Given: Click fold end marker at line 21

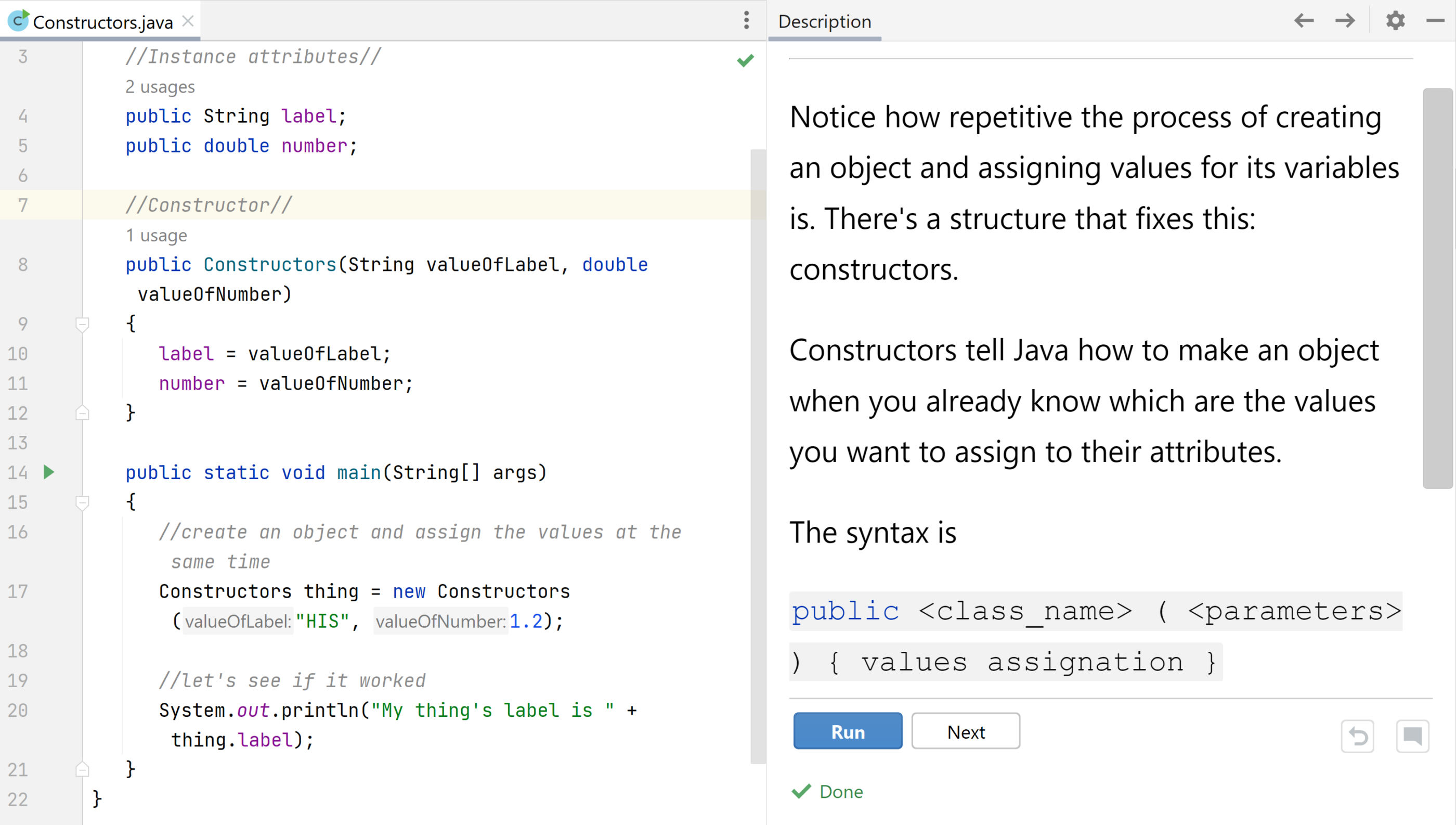Looking at the screenshot, I should pos(82,769).
